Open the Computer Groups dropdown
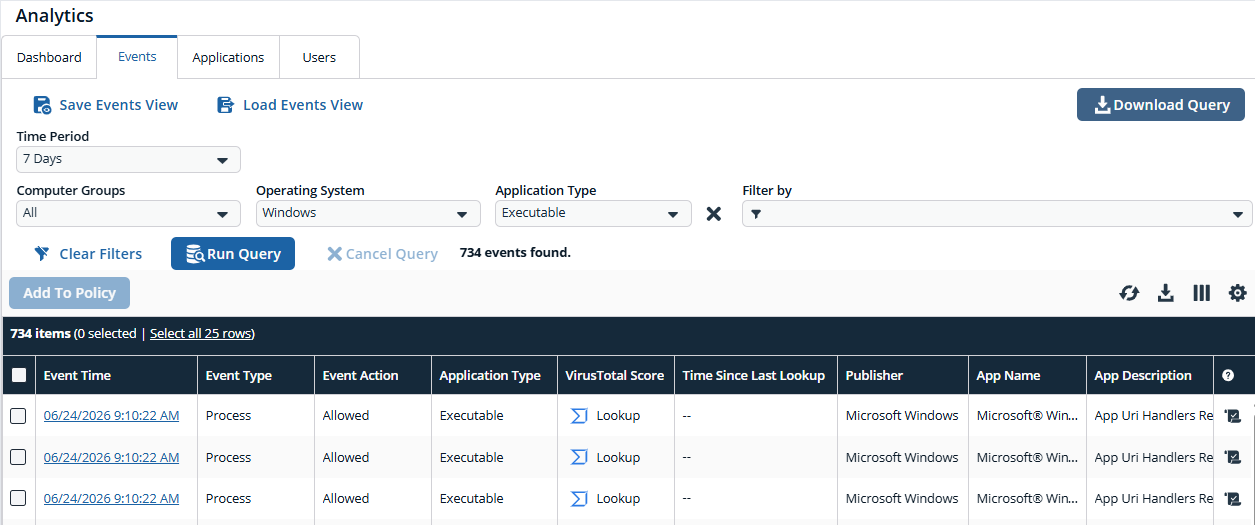The width and height of the screenshot is (1255, 525). (x=128, y=213)
